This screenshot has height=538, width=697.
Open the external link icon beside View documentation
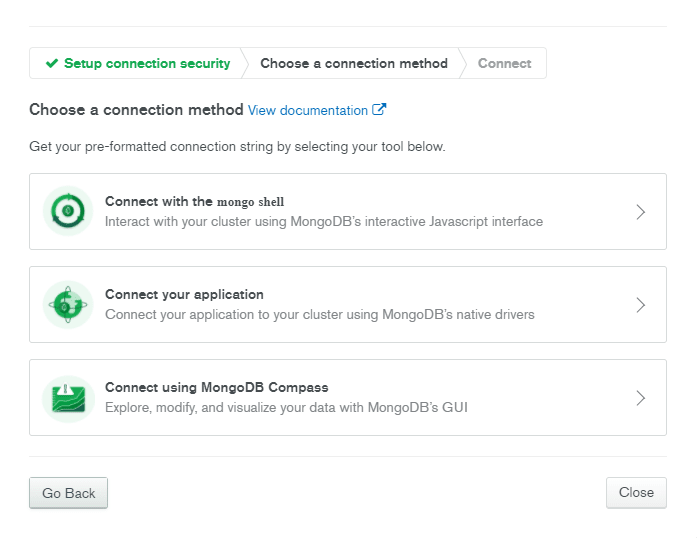(379, 109)
